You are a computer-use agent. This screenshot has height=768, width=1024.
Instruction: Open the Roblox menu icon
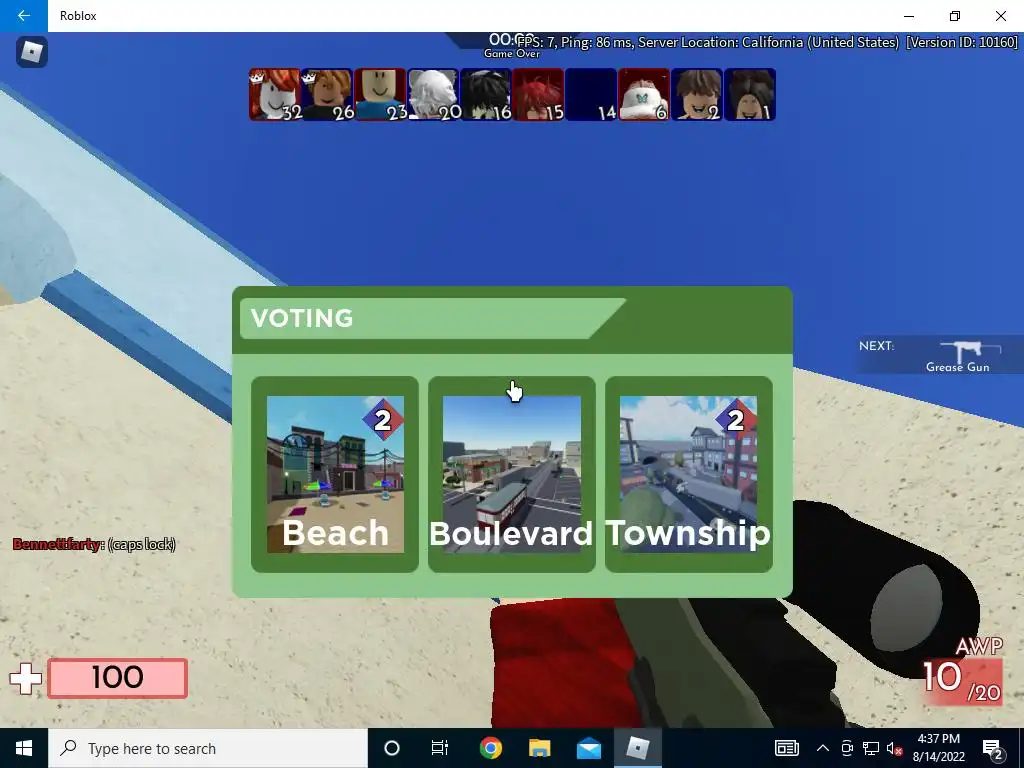[31, 52]
